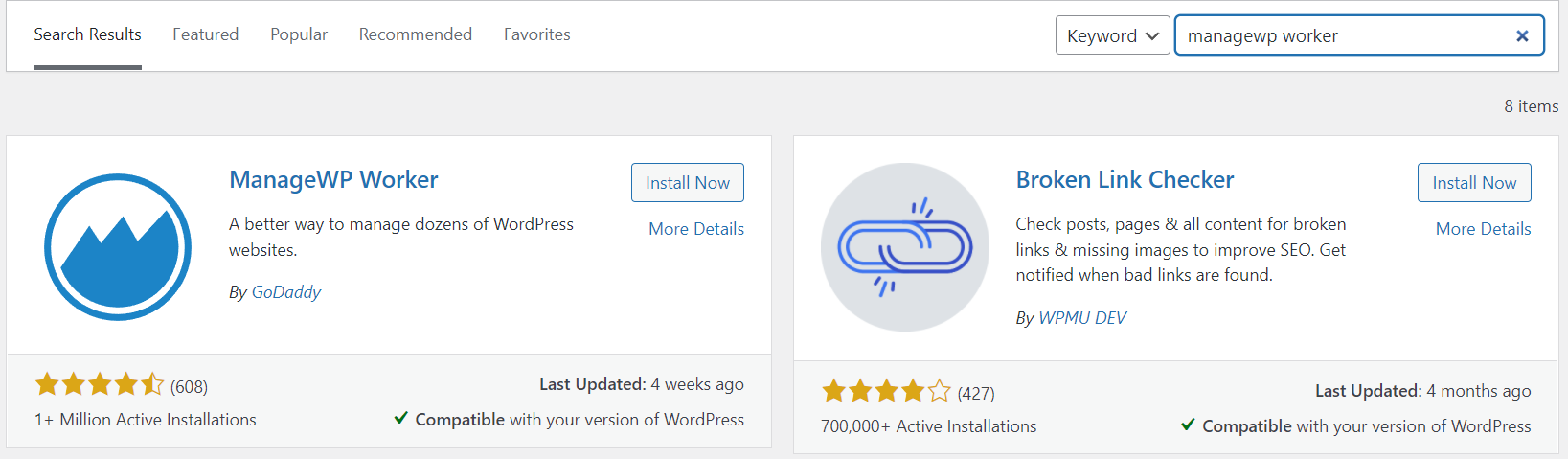Select the Search Results tab
Viewport: 1568px width, 459px height.
(87, 34)
